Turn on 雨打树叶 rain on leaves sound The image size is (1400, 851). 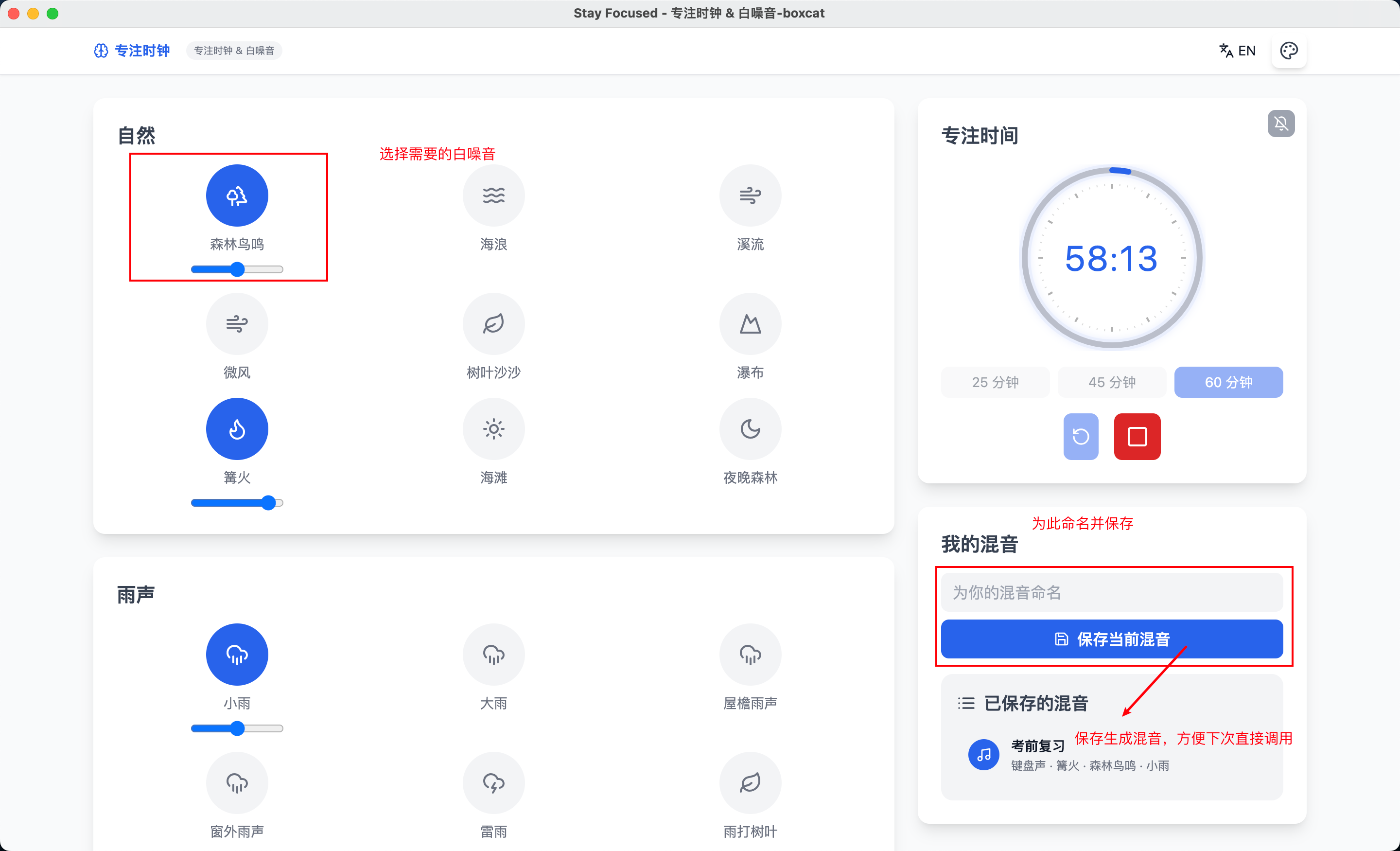coord(751,783)
